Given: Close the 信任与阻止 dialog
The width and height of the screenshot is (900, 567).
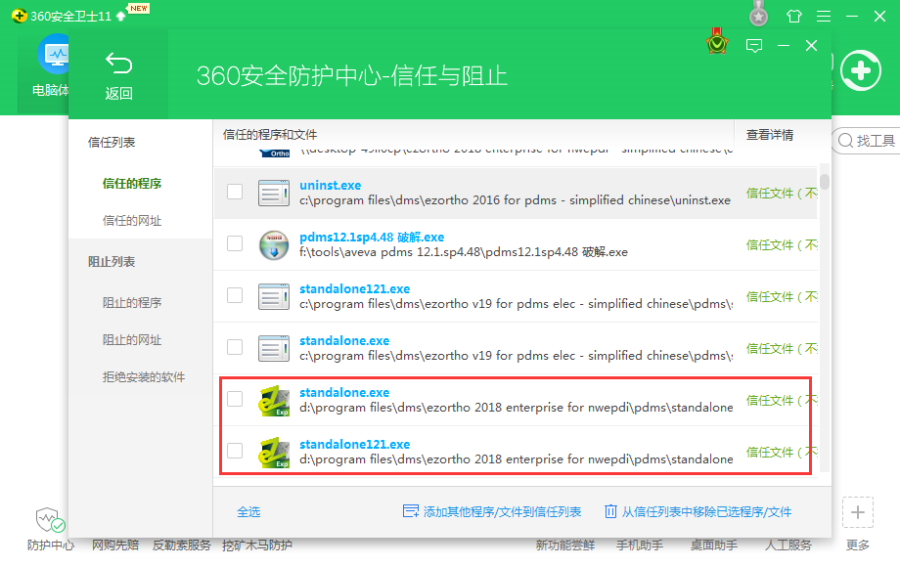Looking at the screenshot, I should (811, 45).
